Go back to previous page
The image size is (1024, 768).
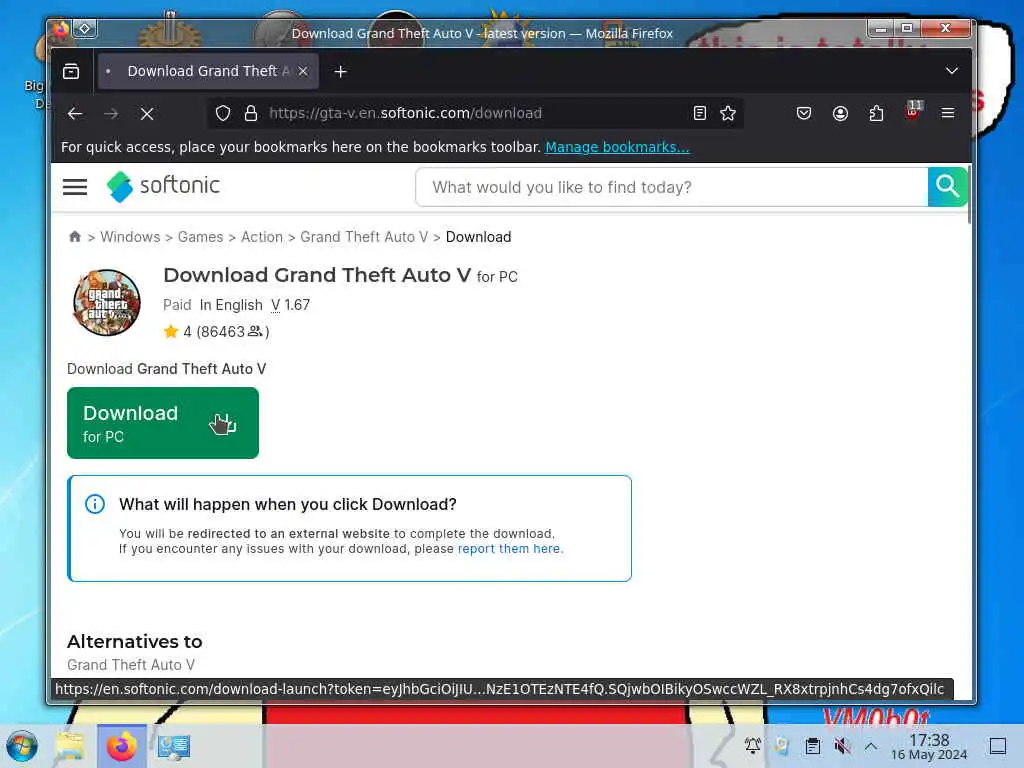click(x=75, y=114)
